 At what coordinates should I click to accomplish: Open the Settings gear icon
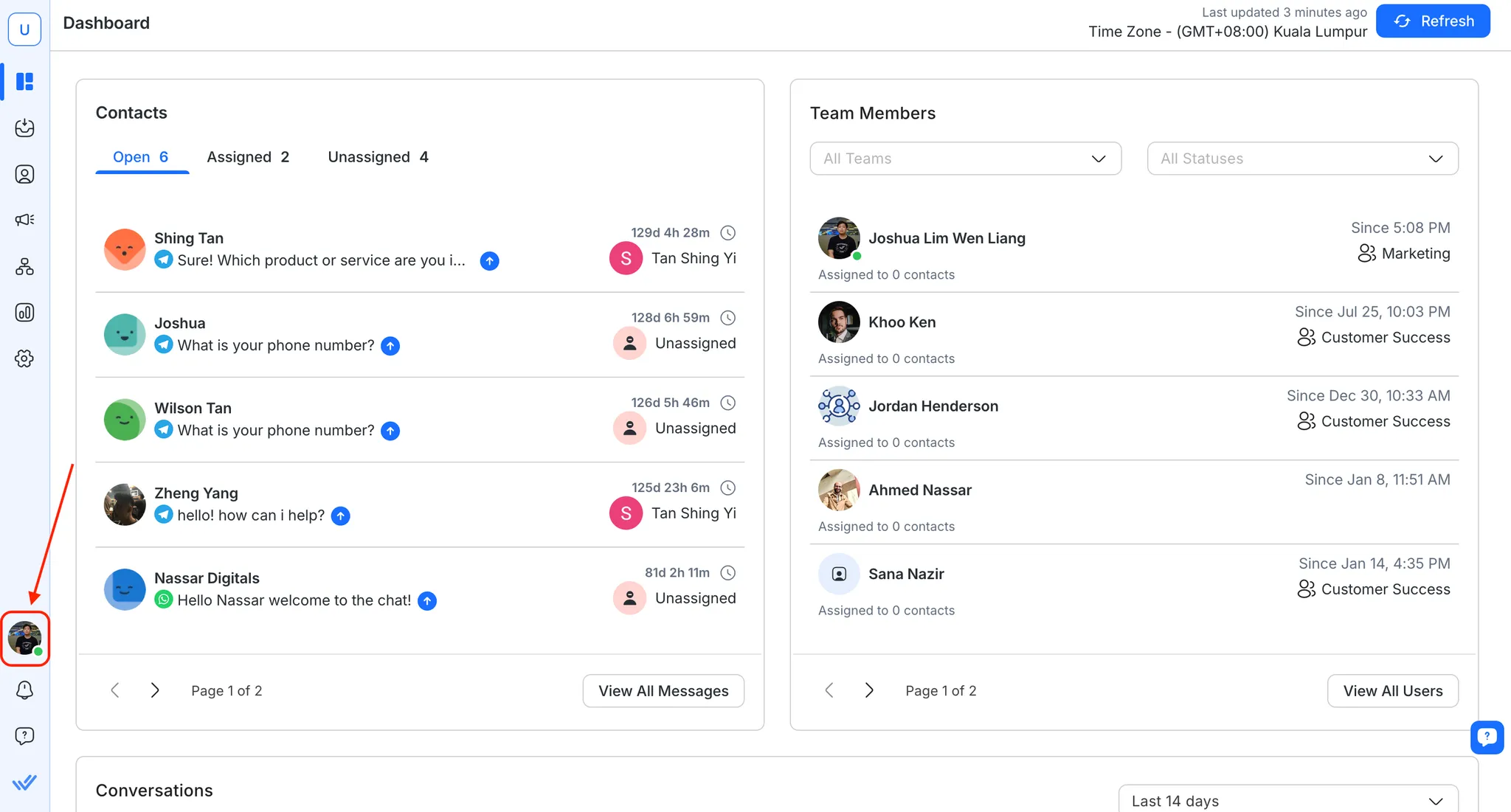(x=24, y=358)
